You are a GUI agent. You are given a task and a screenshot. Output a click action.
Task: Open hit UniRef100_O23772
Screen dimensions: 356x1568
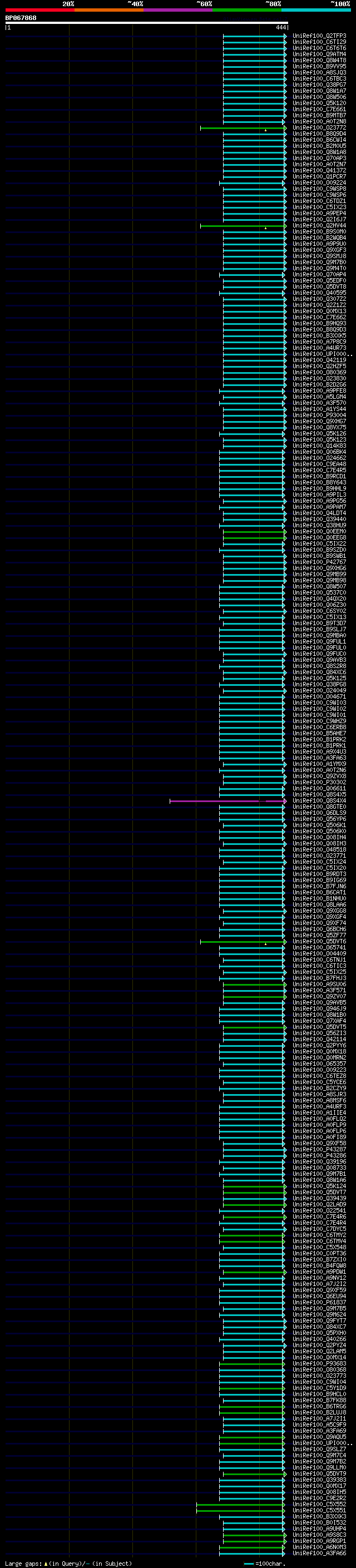pos(319,128)
